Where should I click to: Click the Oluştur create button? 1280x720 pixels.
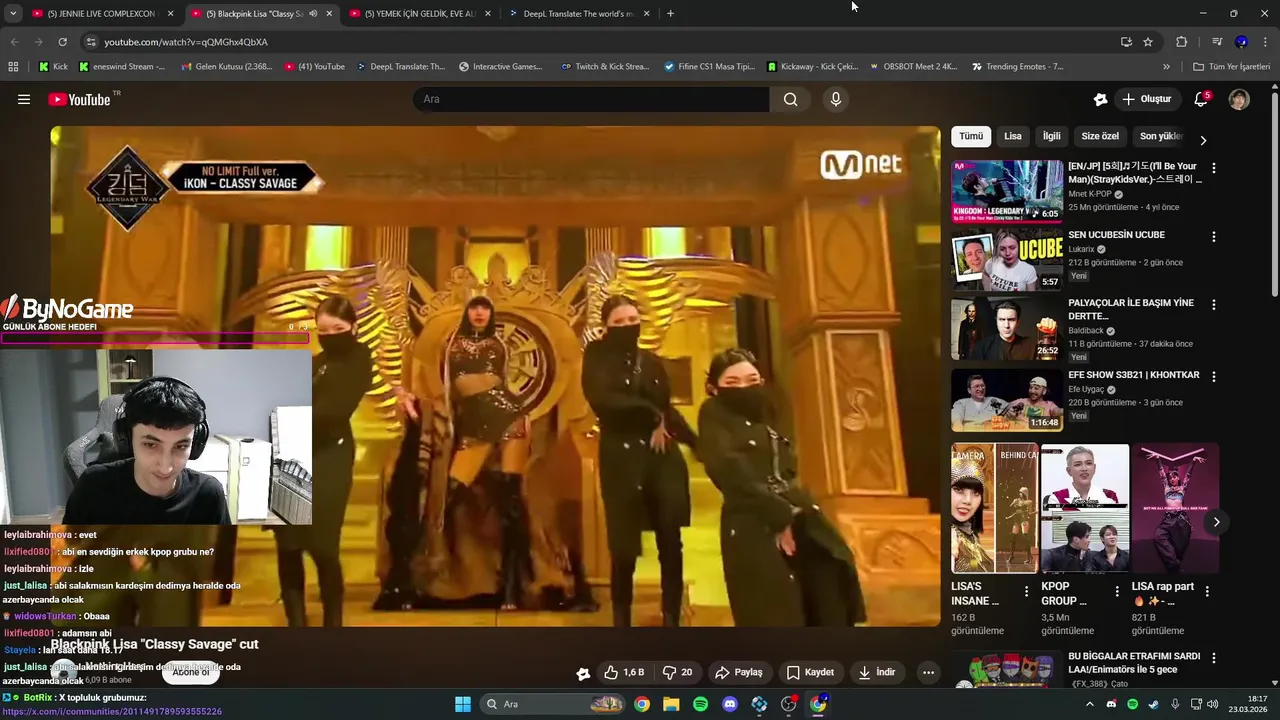(x=1146, y=99)
